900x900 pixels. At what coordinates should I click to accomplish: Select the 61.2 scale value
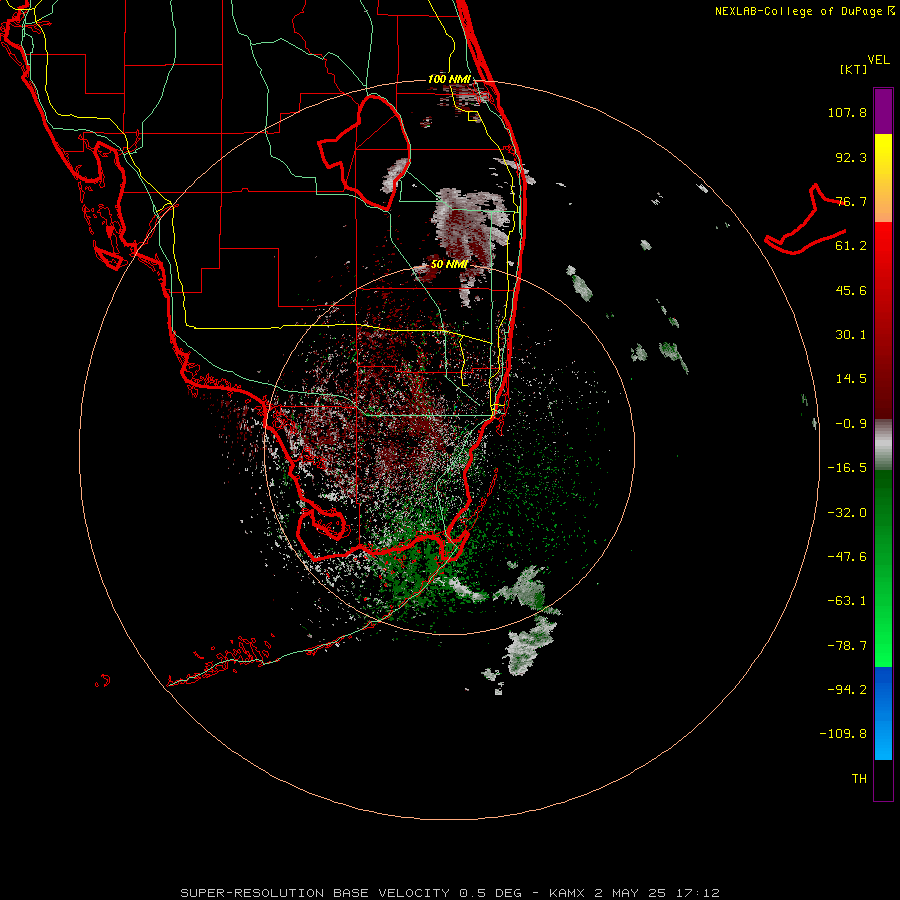point(851,246)
